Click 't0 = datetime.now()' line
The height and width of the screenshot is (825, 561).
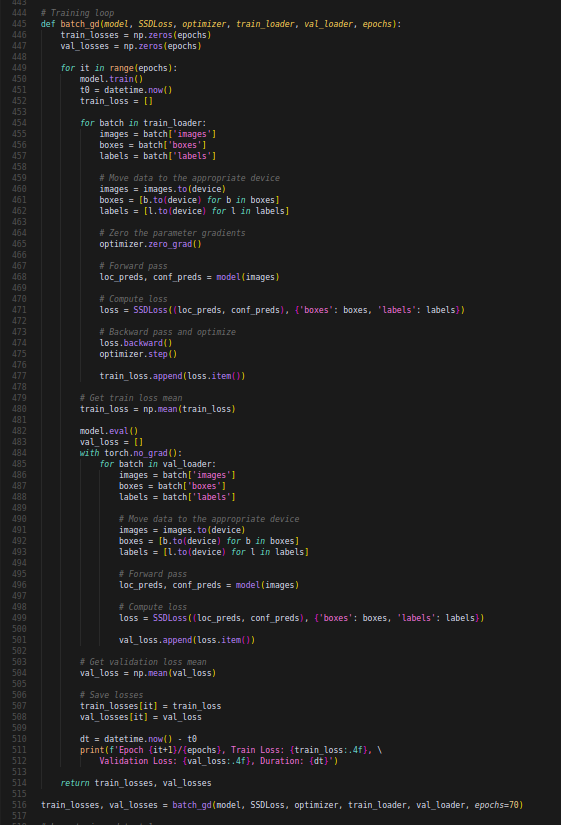[126, 90]
